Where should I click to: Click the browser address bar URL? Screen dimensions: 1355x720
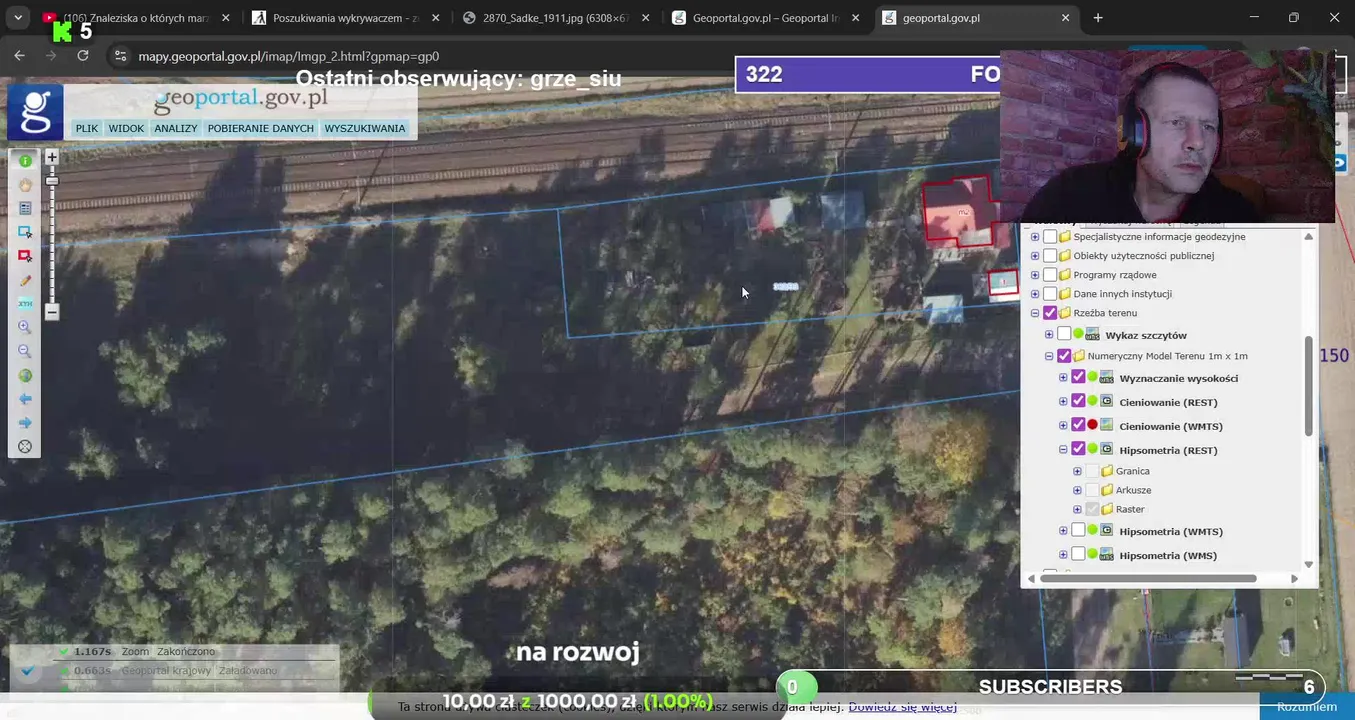288,56
